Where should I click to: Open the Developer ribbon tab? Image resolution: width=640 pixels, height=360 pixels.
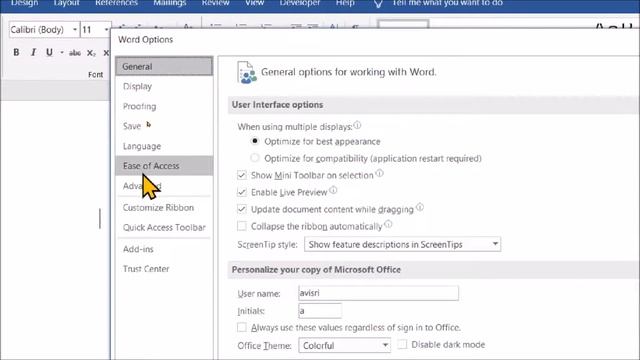[x=300, y=3]
